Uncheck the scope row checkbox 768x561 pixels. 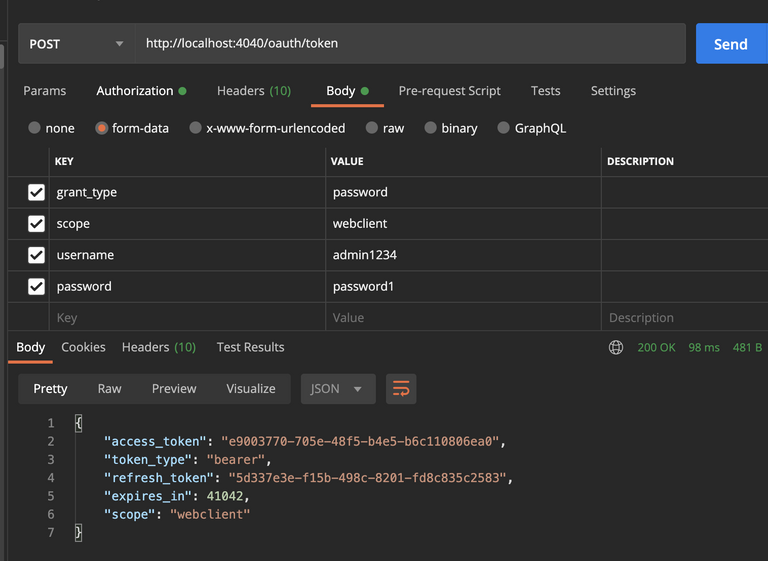36,224
